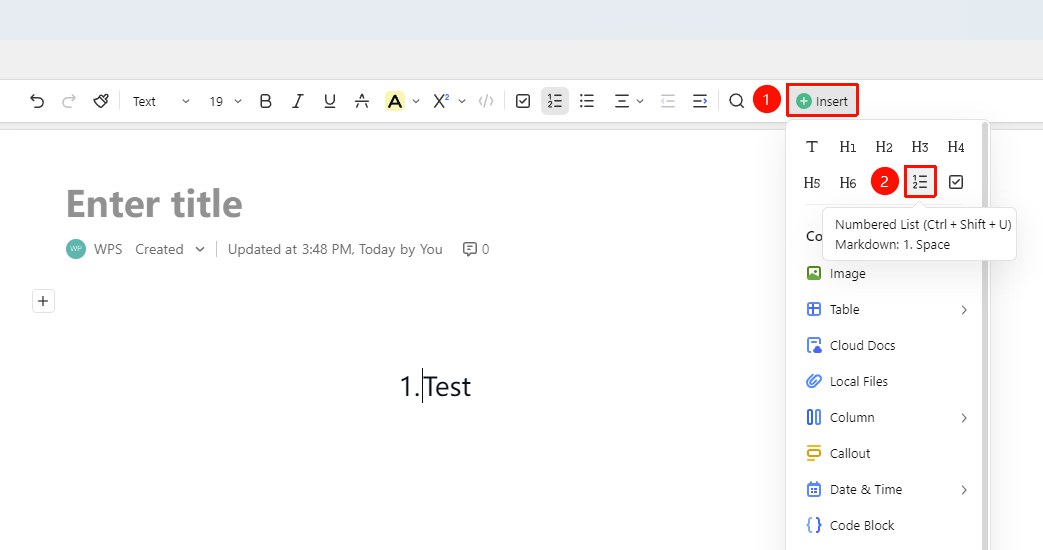Select H3 heading style
This screenshot has width=1043, height=550.
[920, 146]
